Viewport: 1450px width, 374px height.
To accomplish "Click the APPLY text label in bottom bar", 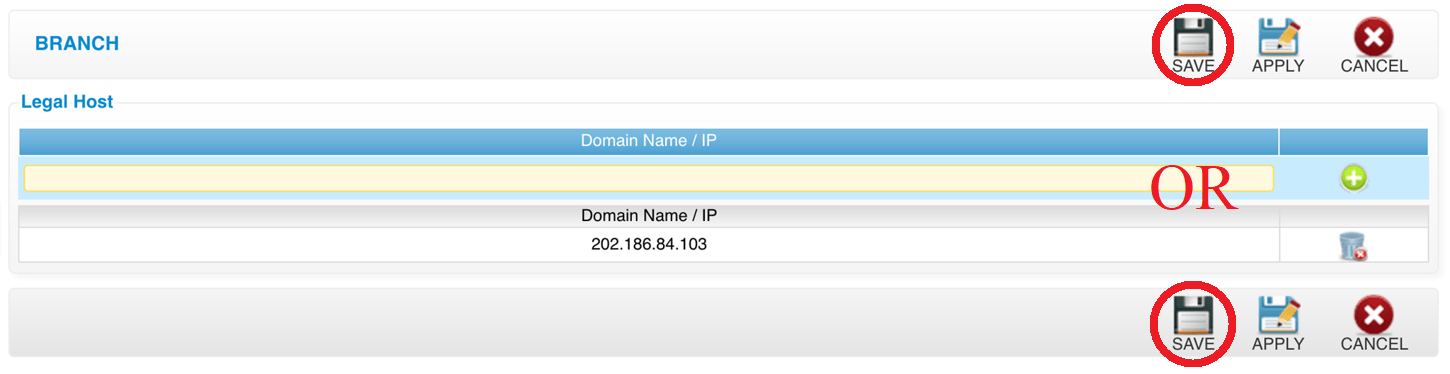I will coord(1278,344).
